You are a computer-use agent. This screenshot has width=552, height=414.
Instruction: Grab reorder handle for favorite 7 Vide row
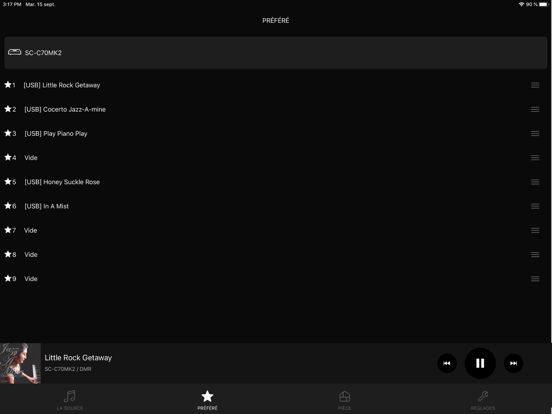pos(535,230)
